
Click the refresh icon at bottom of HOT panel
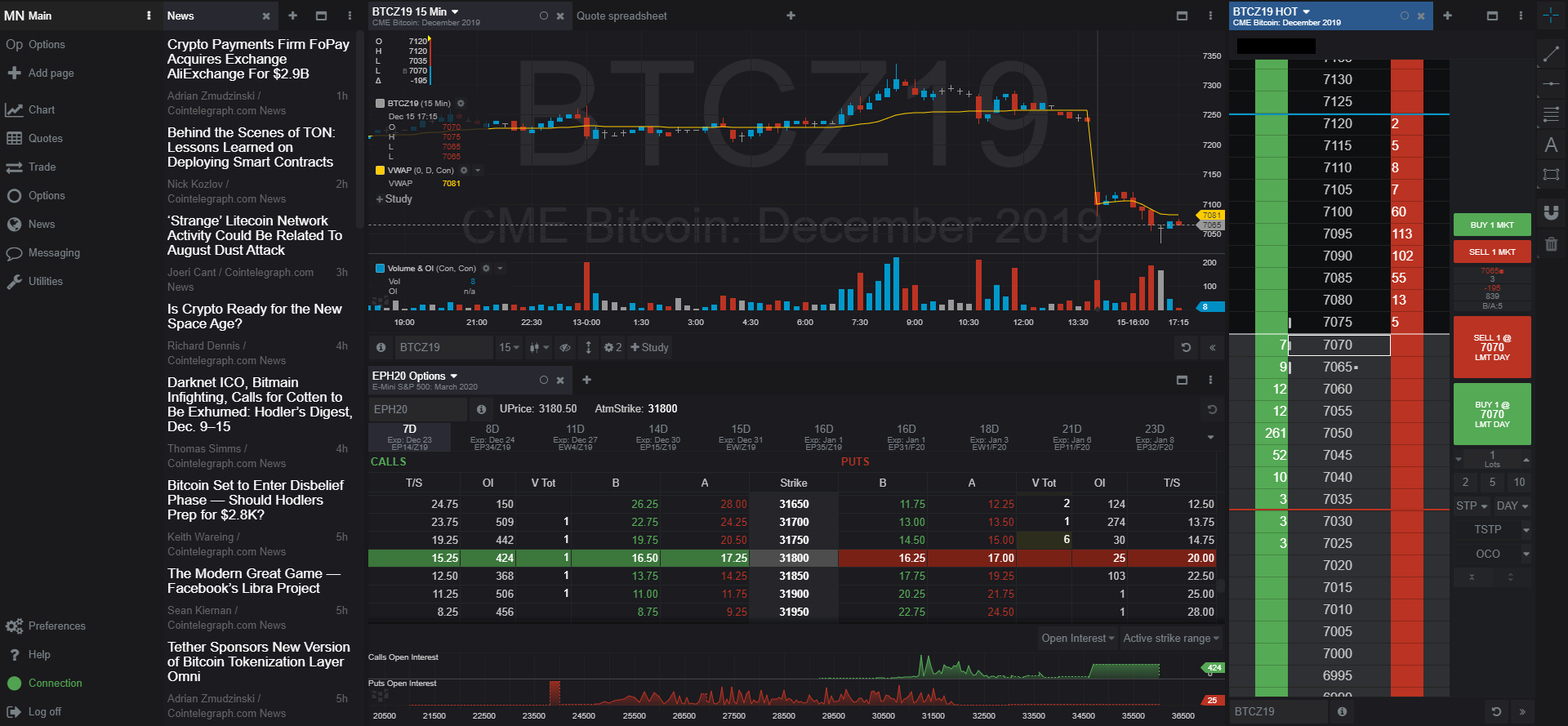pyautogui.click(x=1496, y=711)
